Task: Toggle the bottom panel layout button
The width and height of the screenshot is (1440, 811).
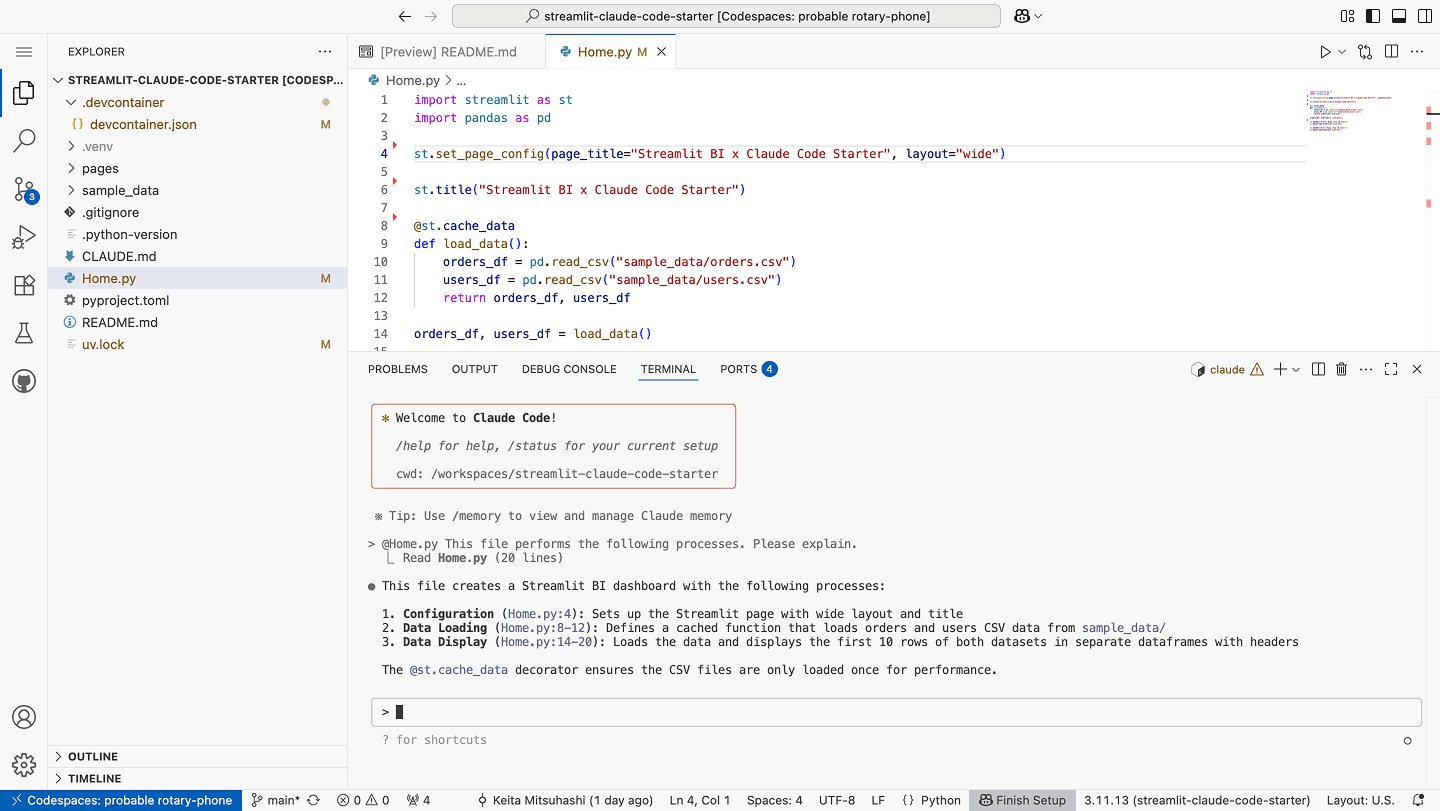Action: click(x=1398, y=16)
